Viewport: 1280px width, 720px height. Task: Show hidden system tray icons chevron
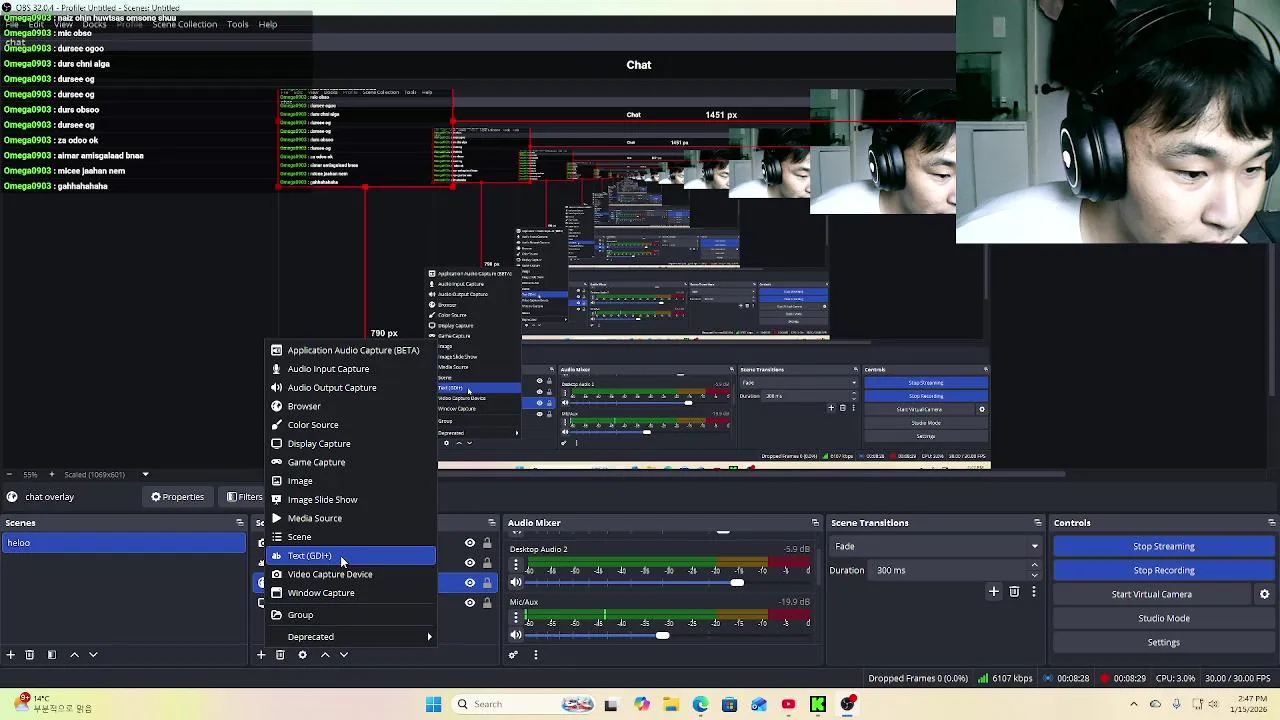1133,704
